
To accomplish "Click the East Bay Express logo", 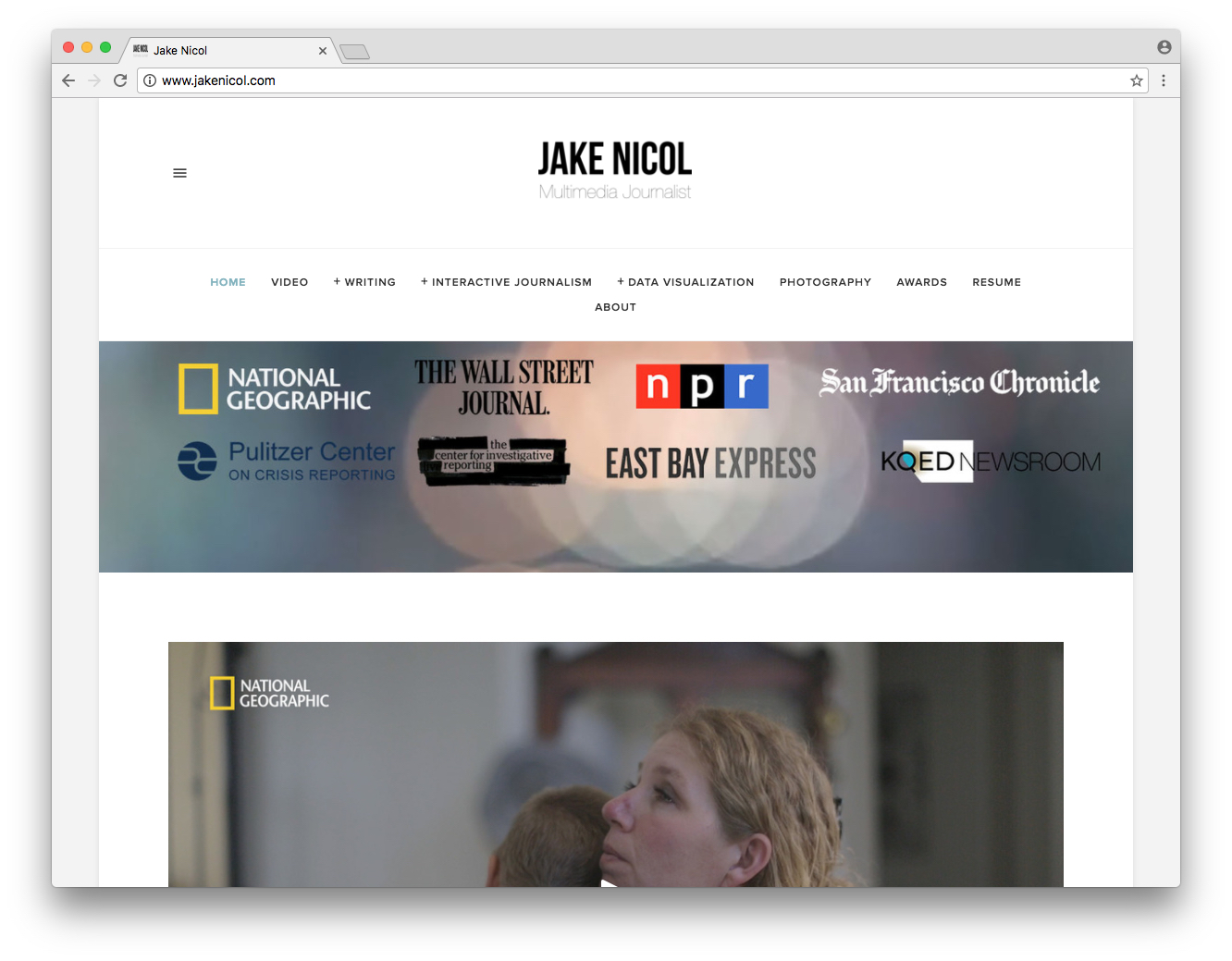I will coord(710,462).
